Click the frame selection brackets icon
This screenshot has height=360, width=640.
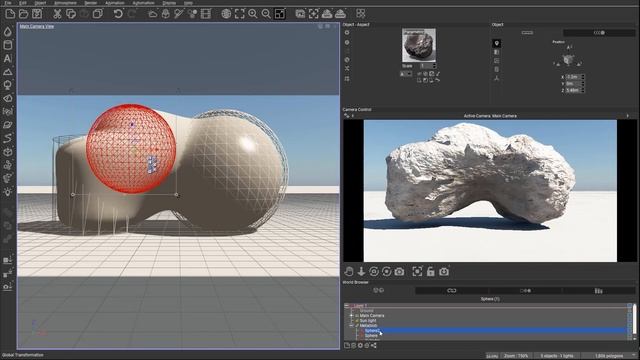point(239,14)
